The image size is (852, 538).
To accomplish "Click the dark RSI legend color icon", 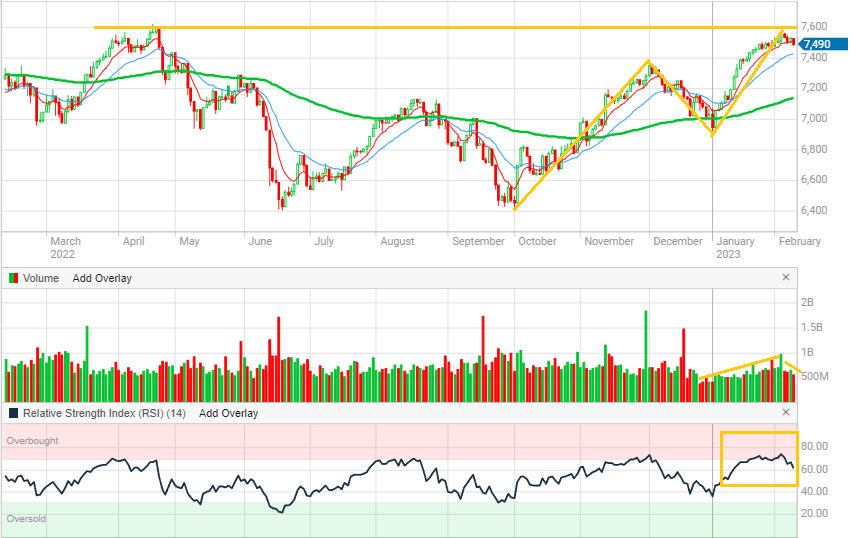I will (x=12, y=413).
